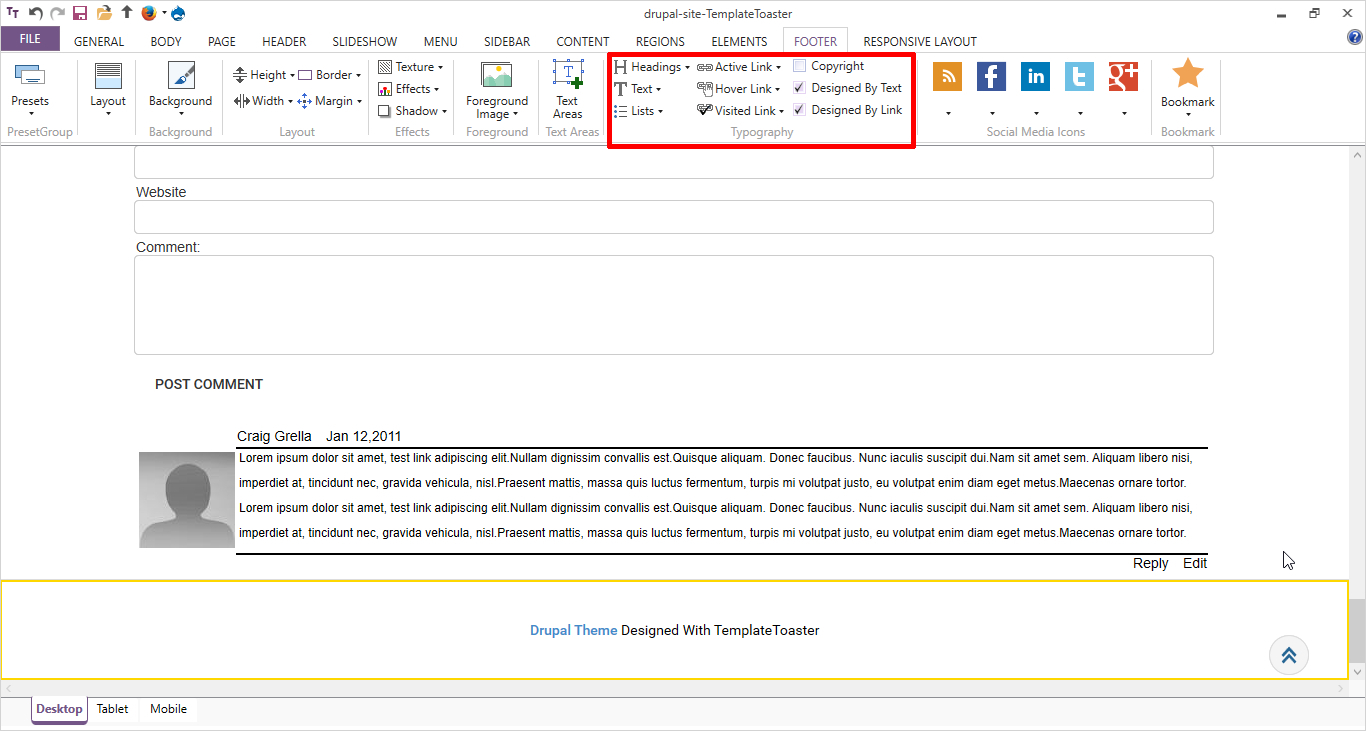The image size is (1366, 731).
Task: Click the Text Areas tool icon
Action: click(x=567, y=76)
